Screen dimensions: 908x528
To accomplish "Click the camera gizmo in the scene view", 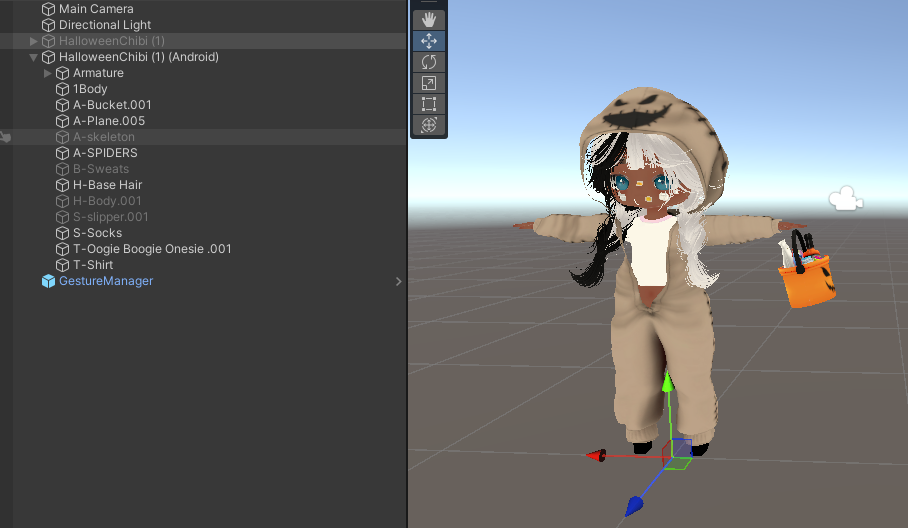I will click(x=845, y=199).
